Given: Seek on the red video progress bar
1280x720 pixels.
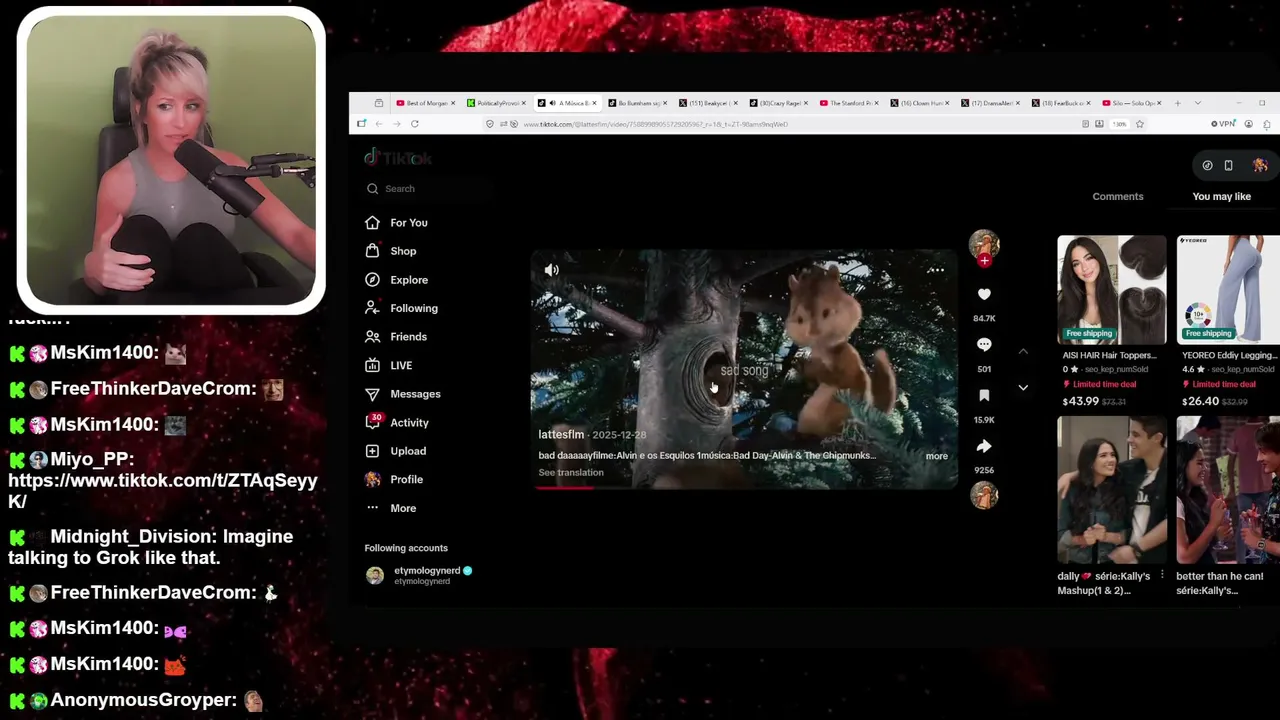Looking at the screenshot, I should pyautogui.click(x=744, y=488).
